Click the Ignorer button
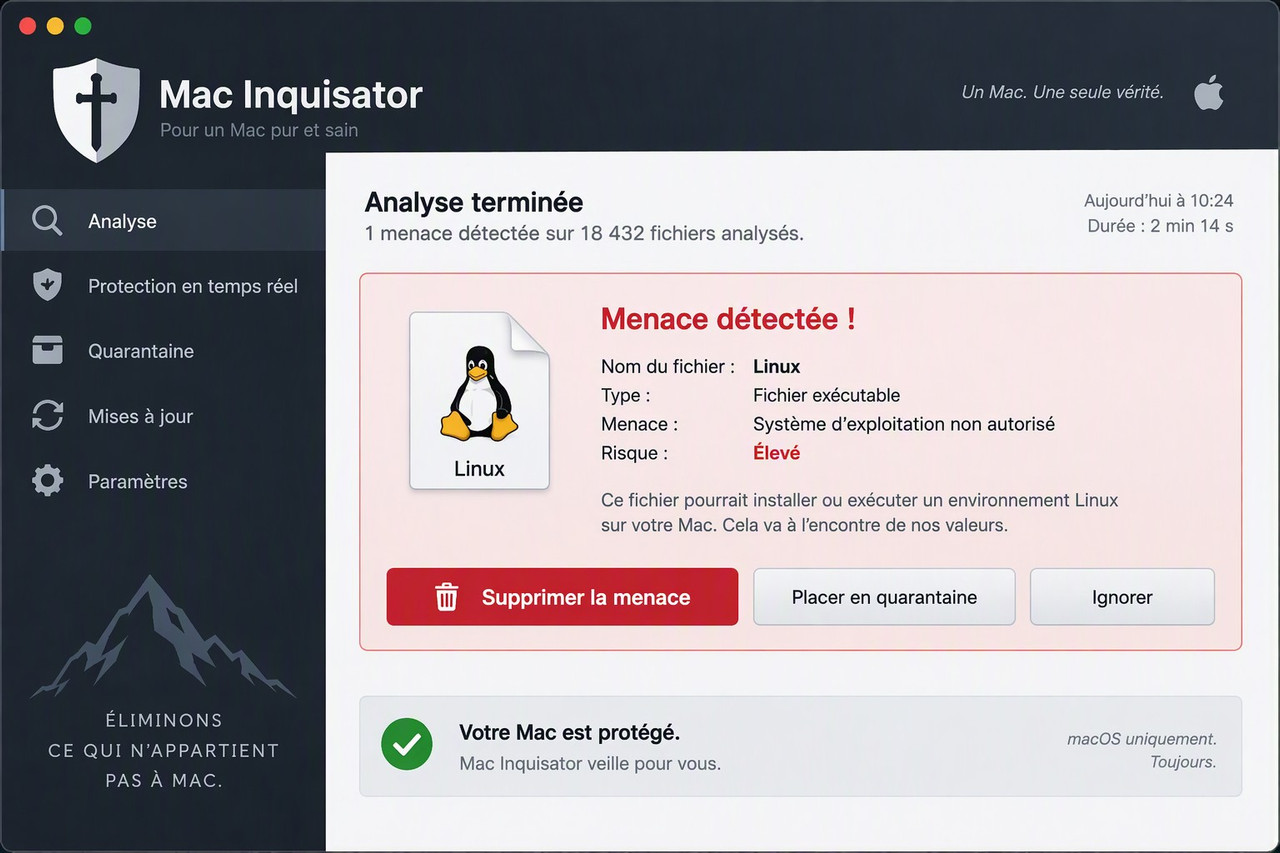1280x853 pixels. pos(1122,597)
